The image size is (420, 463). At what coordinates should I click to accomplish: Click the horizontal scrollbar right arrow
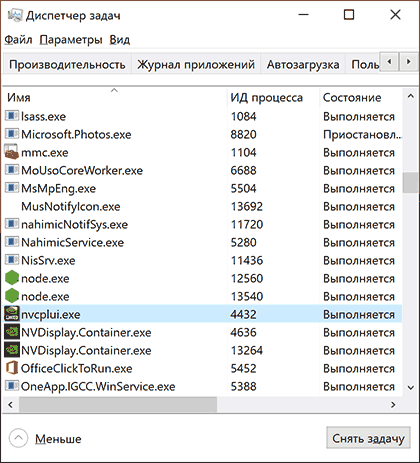click(393, 404)
